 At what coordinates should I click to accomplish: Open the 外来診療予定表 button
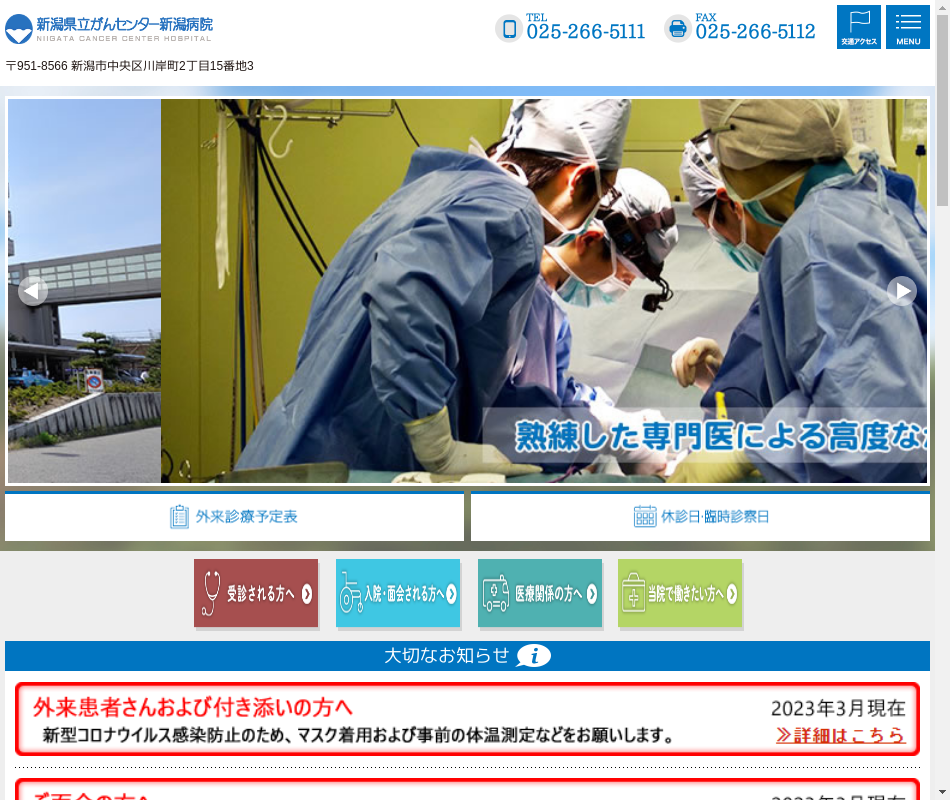pyautogui.click(x=234, y=516)
